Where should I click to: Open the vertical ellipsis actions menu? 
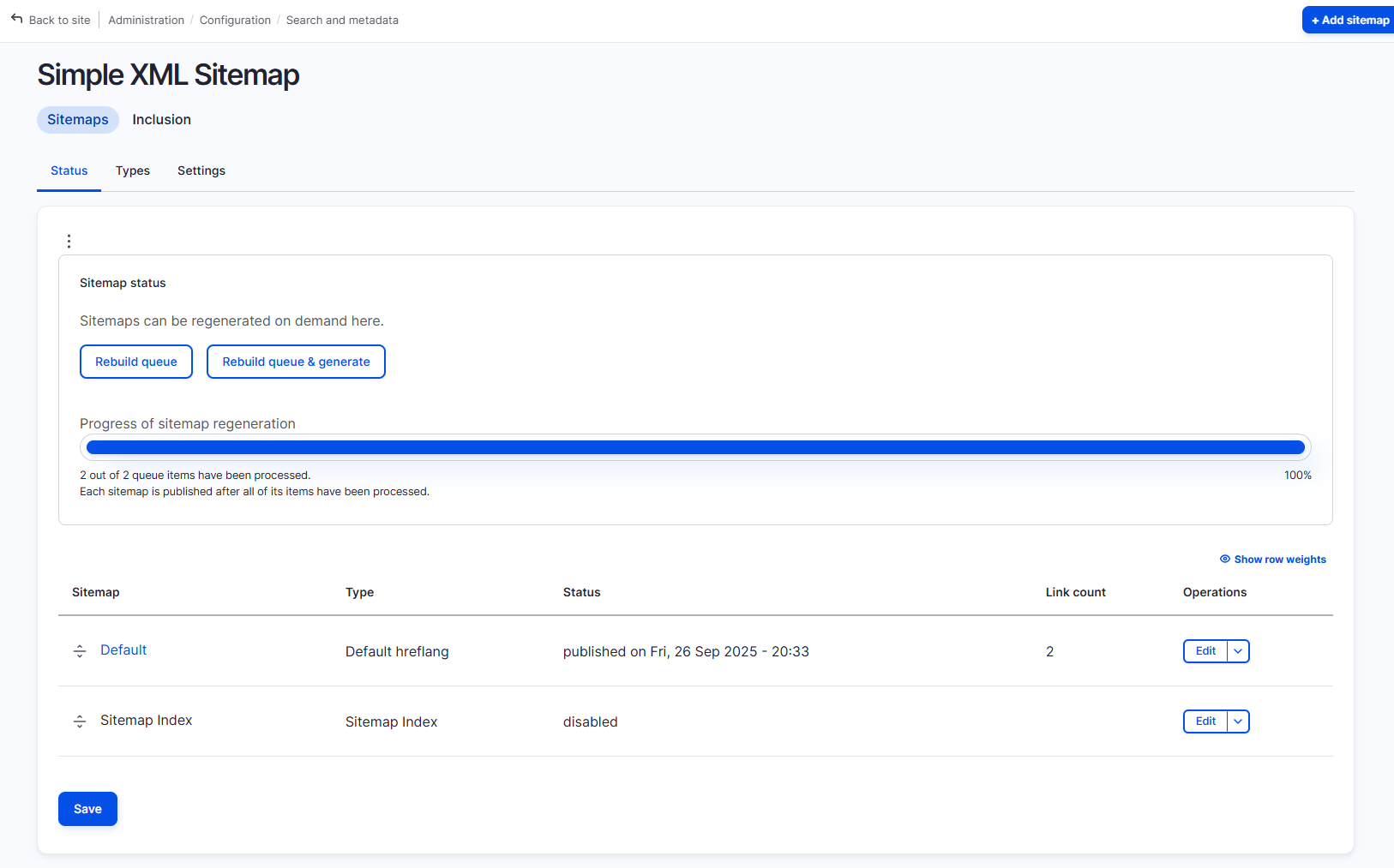tap(69, 241)
